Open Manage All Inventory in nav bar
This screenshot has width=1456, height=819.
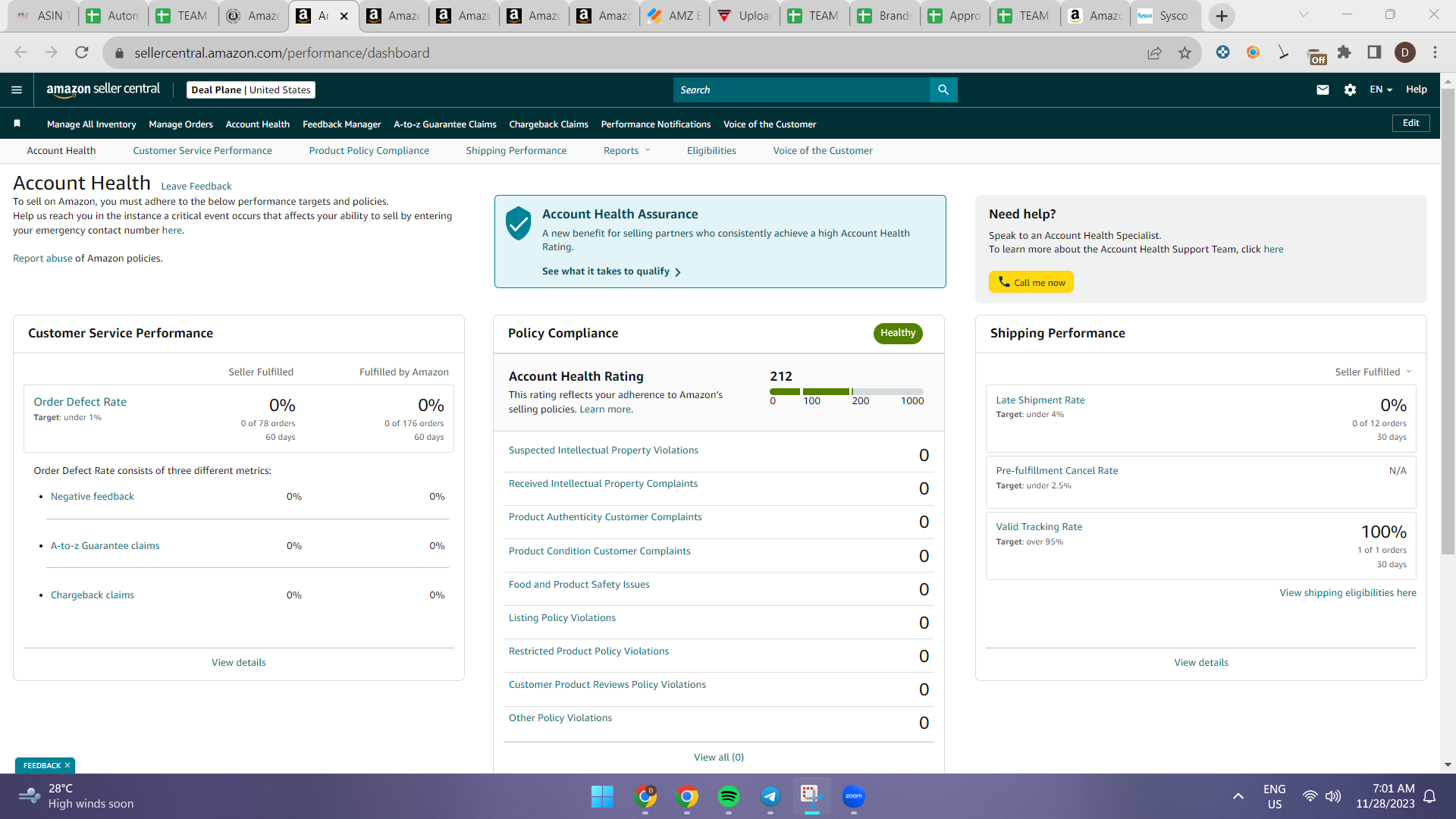(92, 124)
